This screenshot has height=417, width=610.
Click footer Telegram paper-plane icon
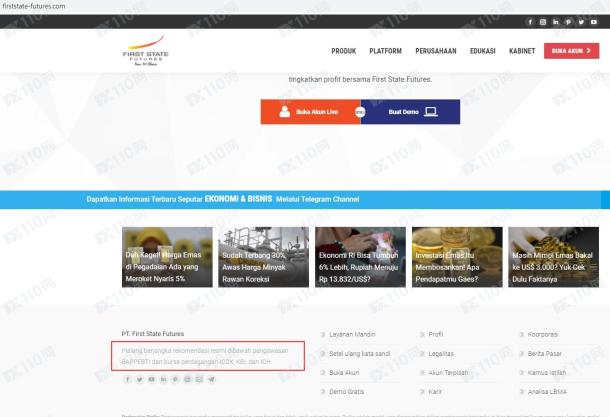click(x=211, y=379)
